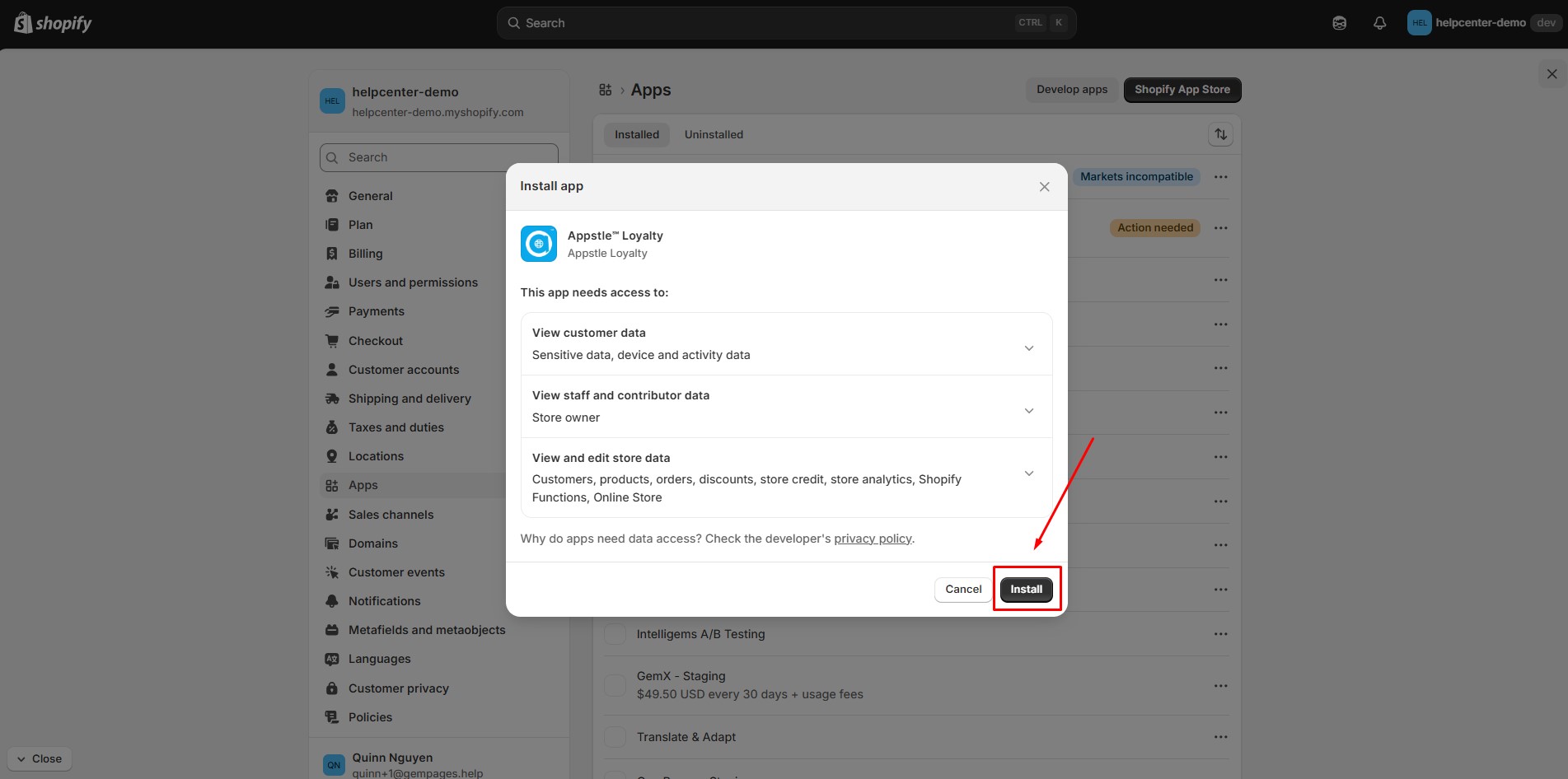Open Billing settings in sidebar
Image resolution: width=1568 pixels, height=779 pixels.
(365, 254)
